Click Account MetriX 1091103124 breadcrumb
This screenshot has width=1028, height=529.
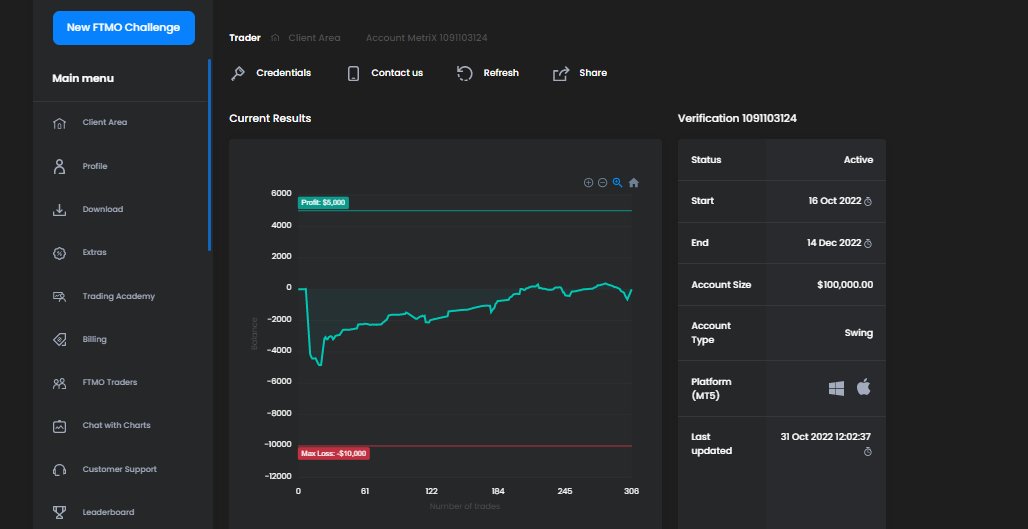[426, 38]
